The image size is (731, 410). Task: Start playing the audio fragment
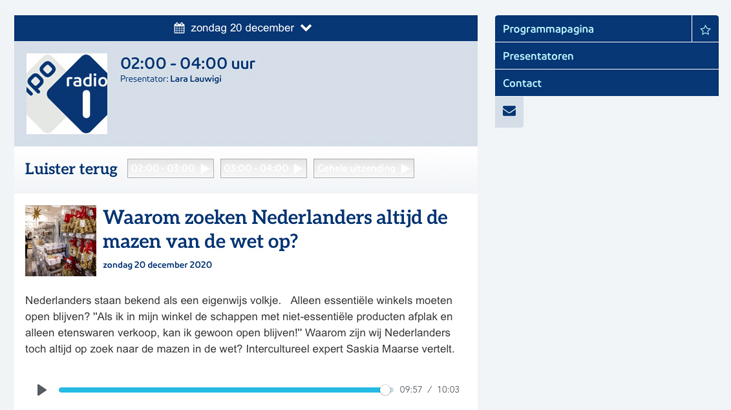click(41, 389)
